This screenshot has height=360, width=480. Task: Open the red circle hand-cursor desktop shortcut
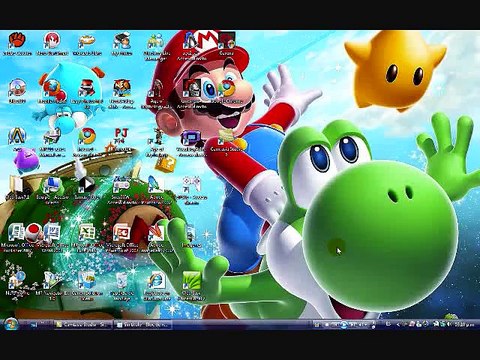pos(52,40)
